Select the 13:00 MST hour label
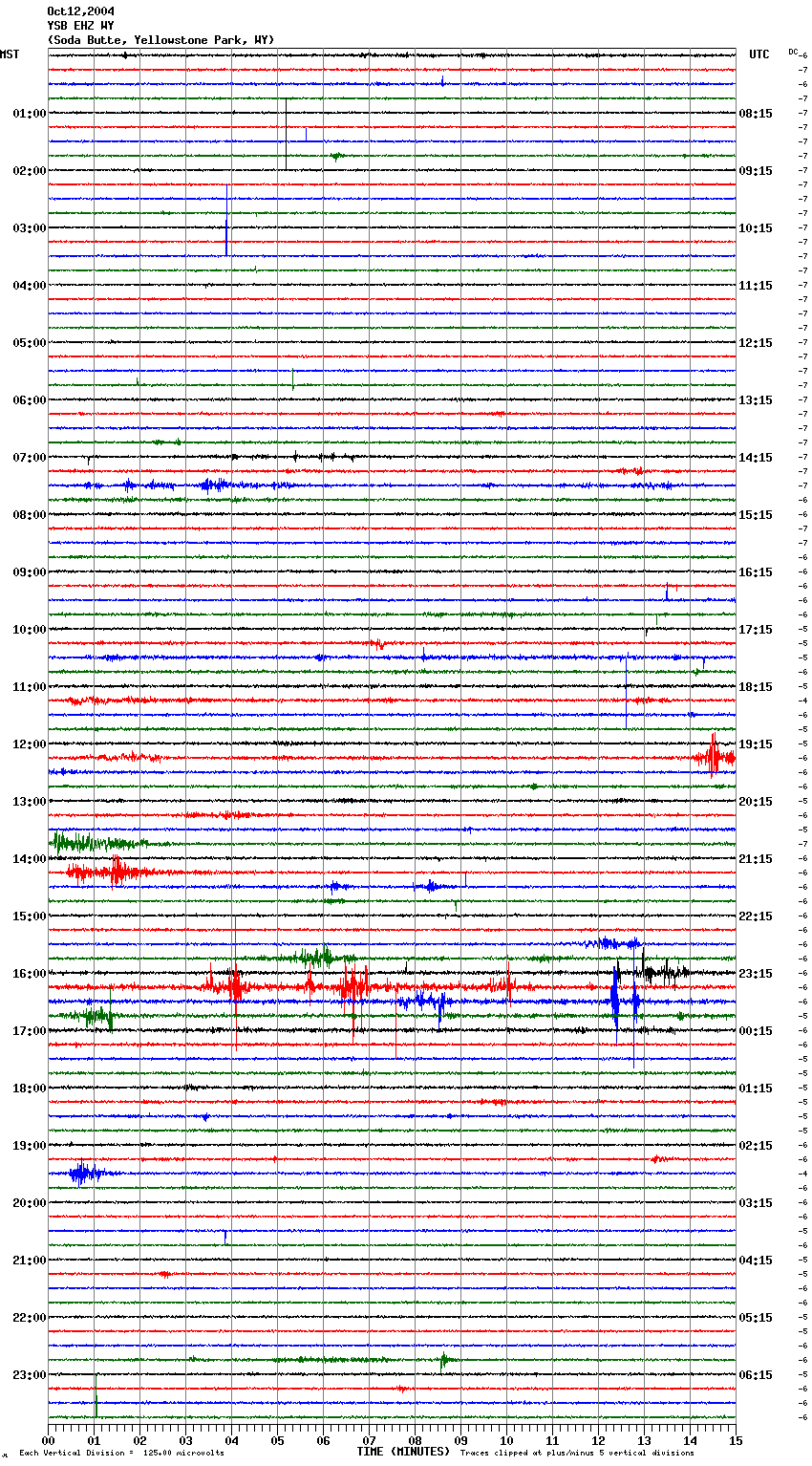Image resolution: width=812 pixels, height=1466 pixels. tap(30, 802)
